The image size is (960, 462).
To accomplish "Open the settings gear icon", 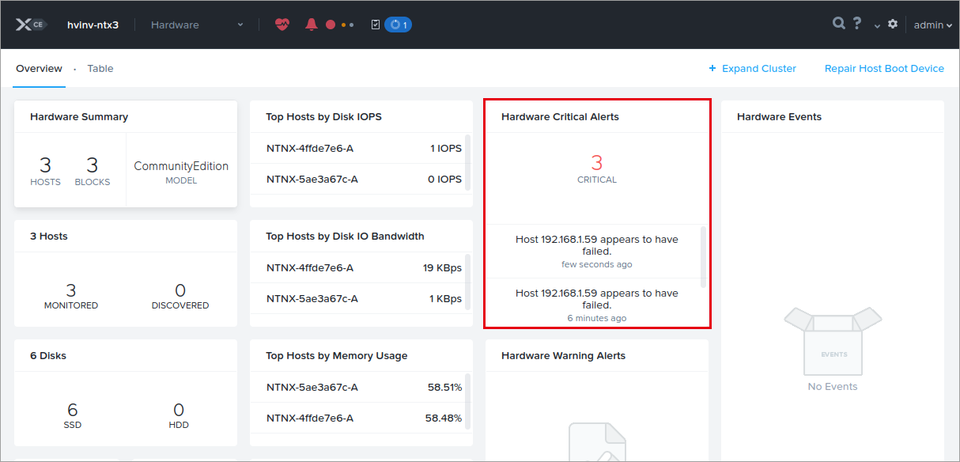I will (893, 24).
